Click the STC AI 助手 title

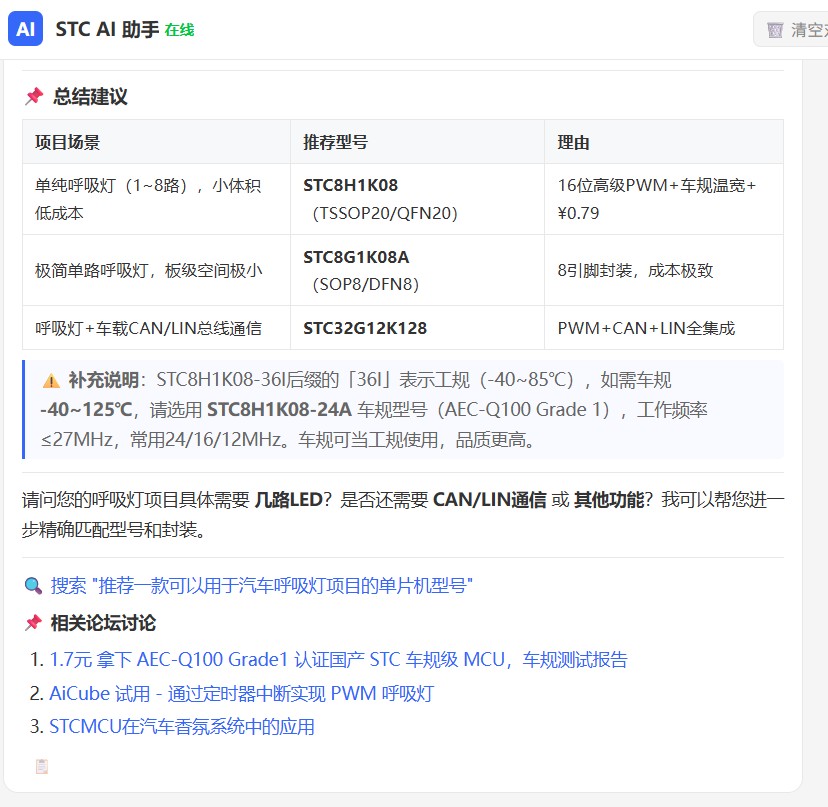point(107,30)
